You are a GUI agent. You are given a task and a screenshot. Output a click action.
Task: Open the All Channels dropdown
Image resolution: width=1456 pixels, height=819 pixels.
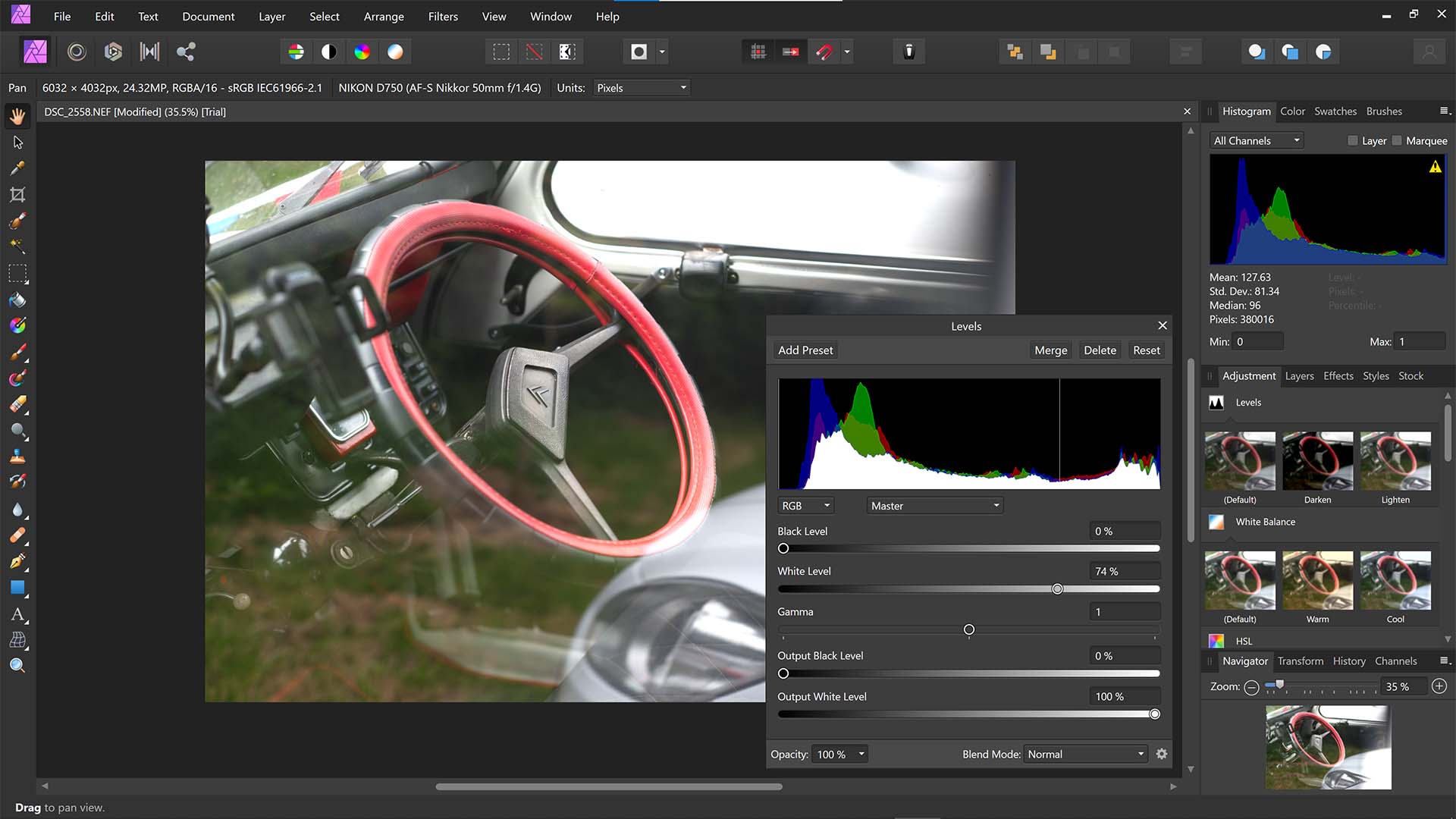coord(1256,141)
